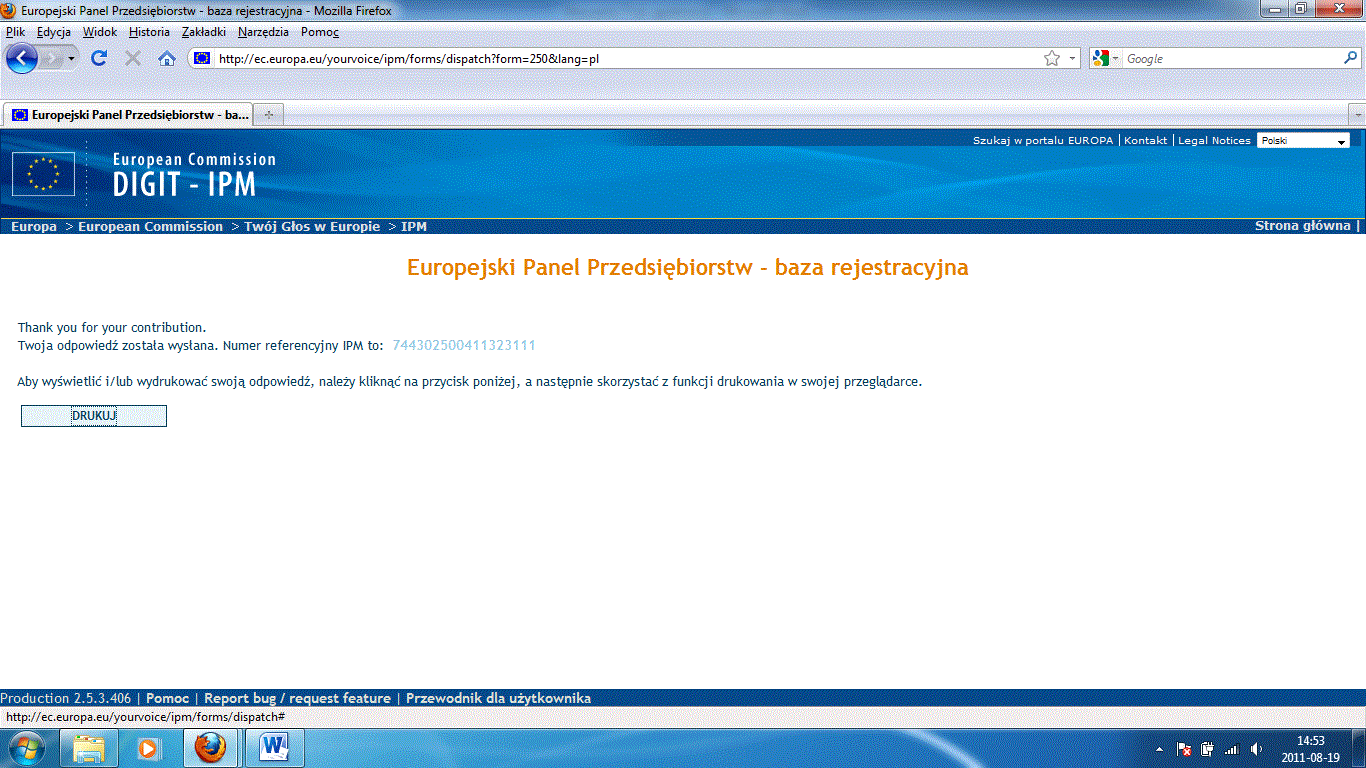Open the Windows Start button
1366x768 pixels.
point(27,748)
